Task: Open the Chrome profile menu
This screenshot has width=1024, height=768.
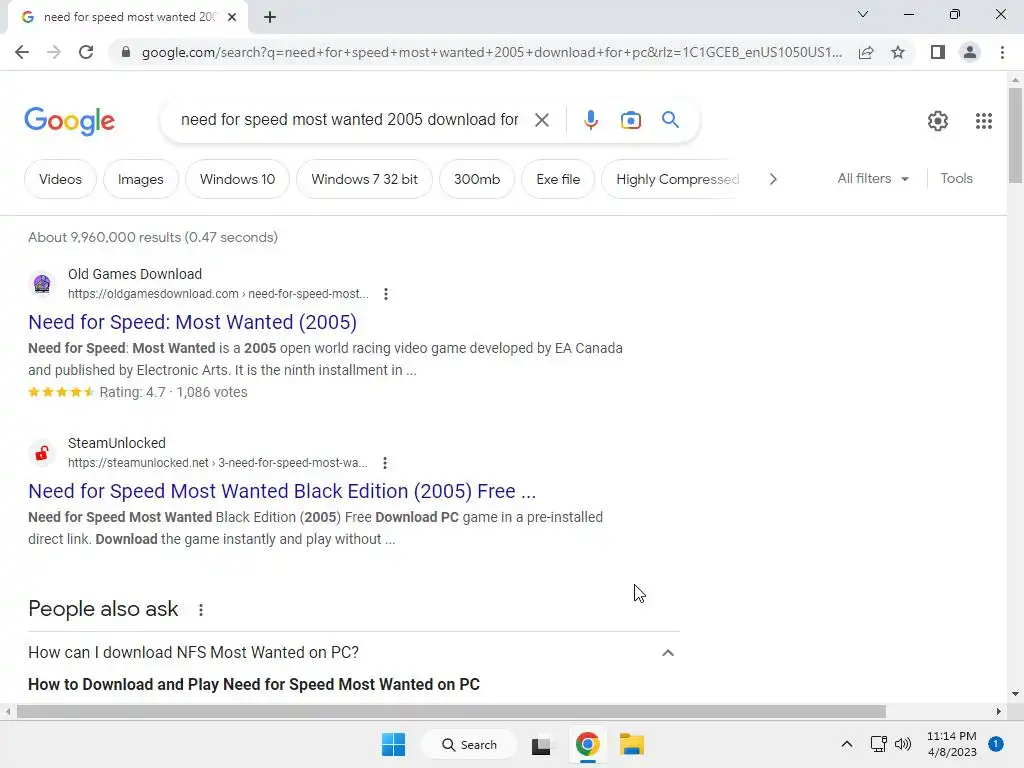Action: coord(970,52)
